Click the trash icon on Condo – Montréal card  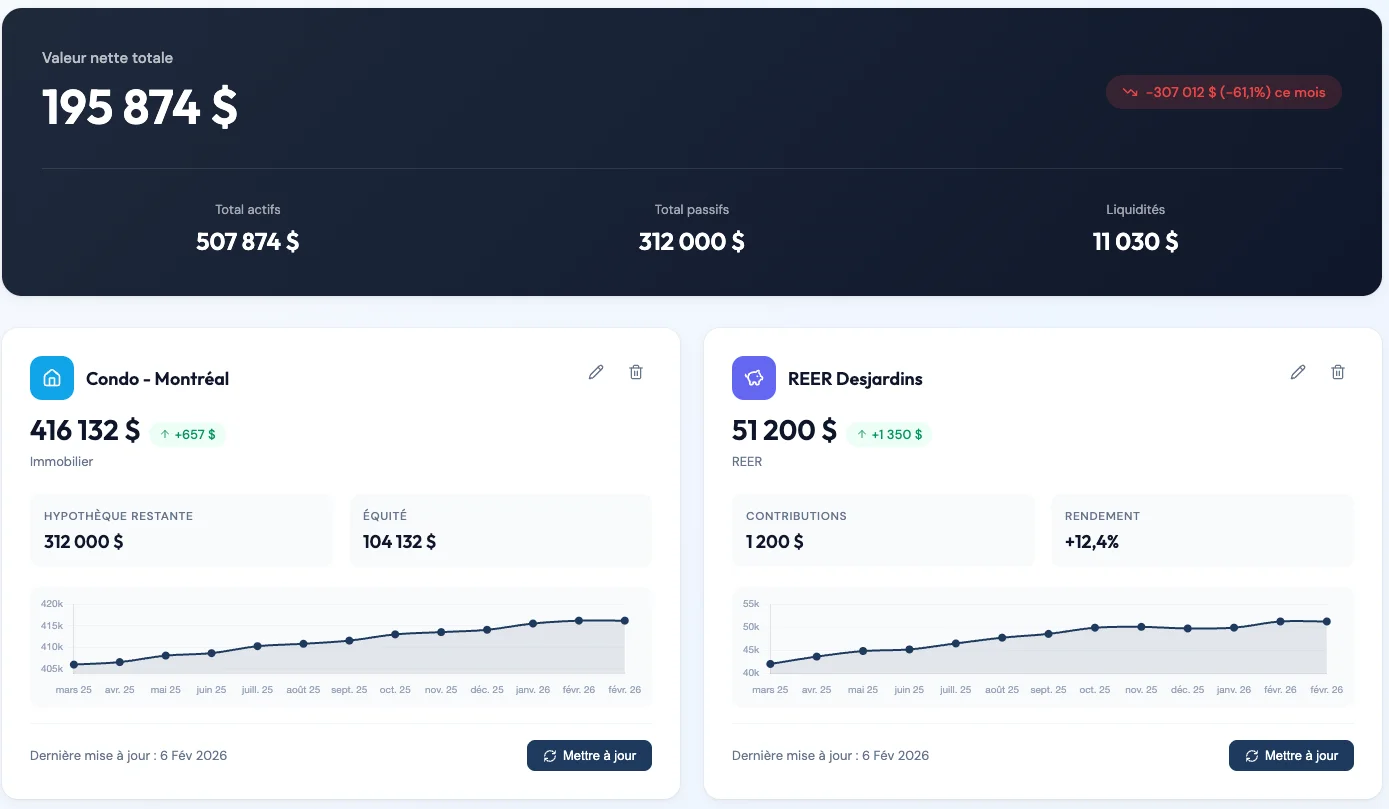[x=636, y=371]
